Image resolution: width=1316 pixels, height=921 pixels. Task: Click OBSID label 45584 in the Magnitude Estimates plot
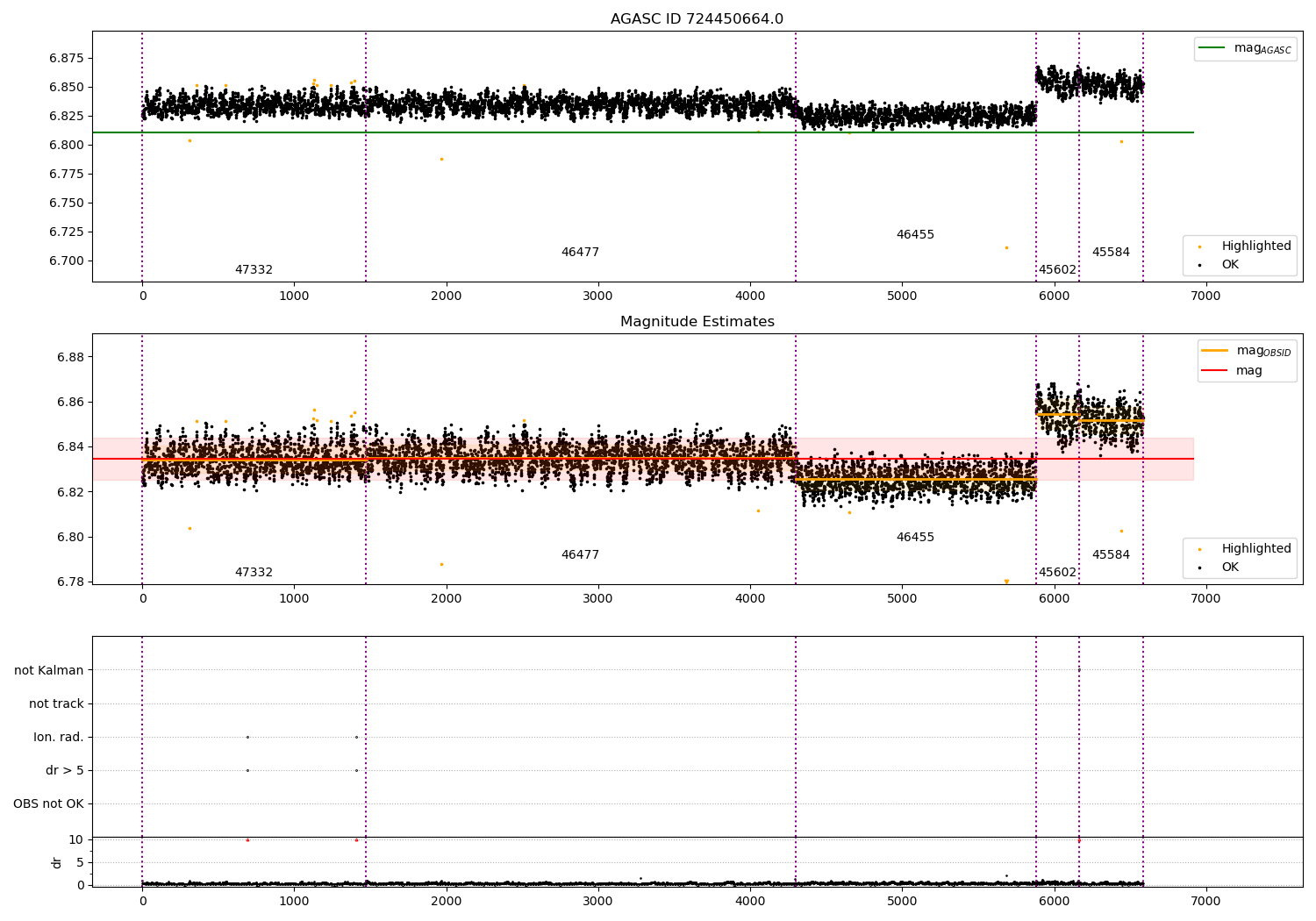[x=1111, y=554]
